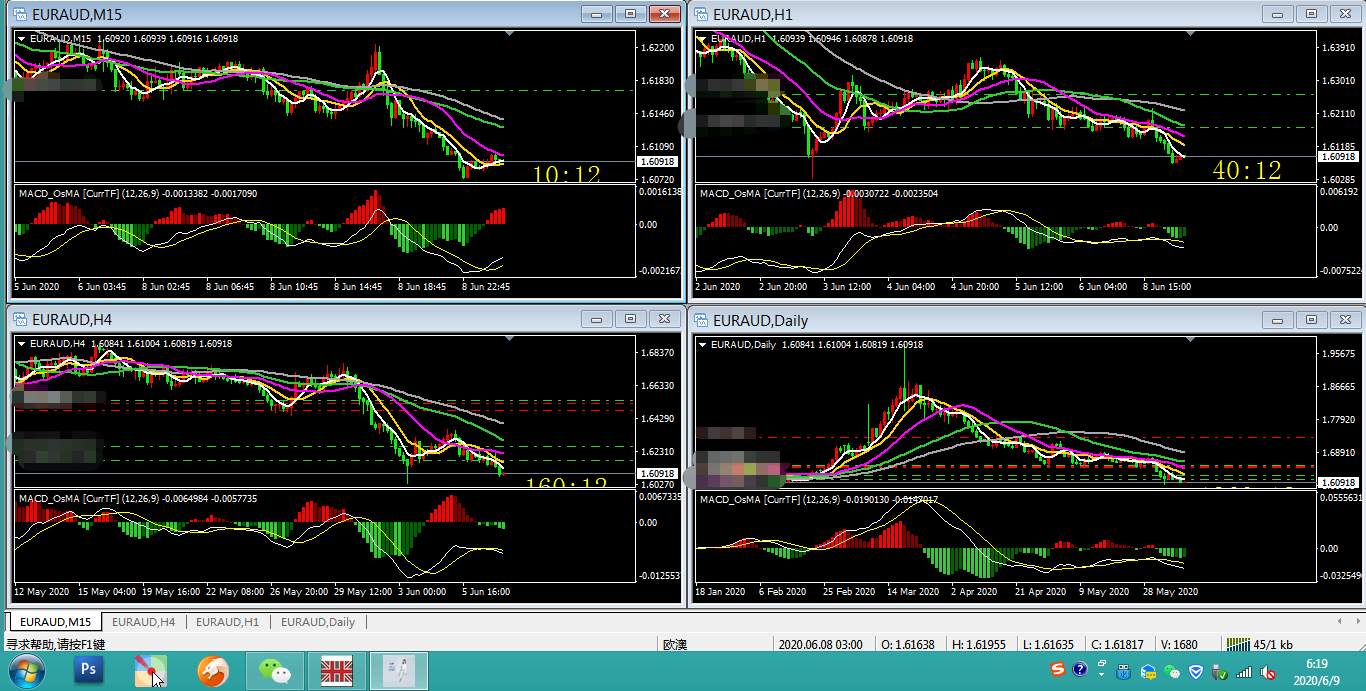Expand the H4 chart label triangle menu

(21, 344)
